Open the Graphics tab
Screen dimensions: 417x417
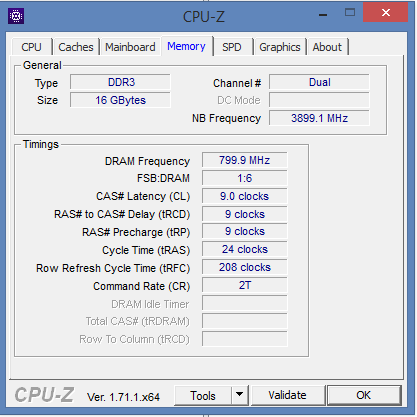click(x=280, y=47)
